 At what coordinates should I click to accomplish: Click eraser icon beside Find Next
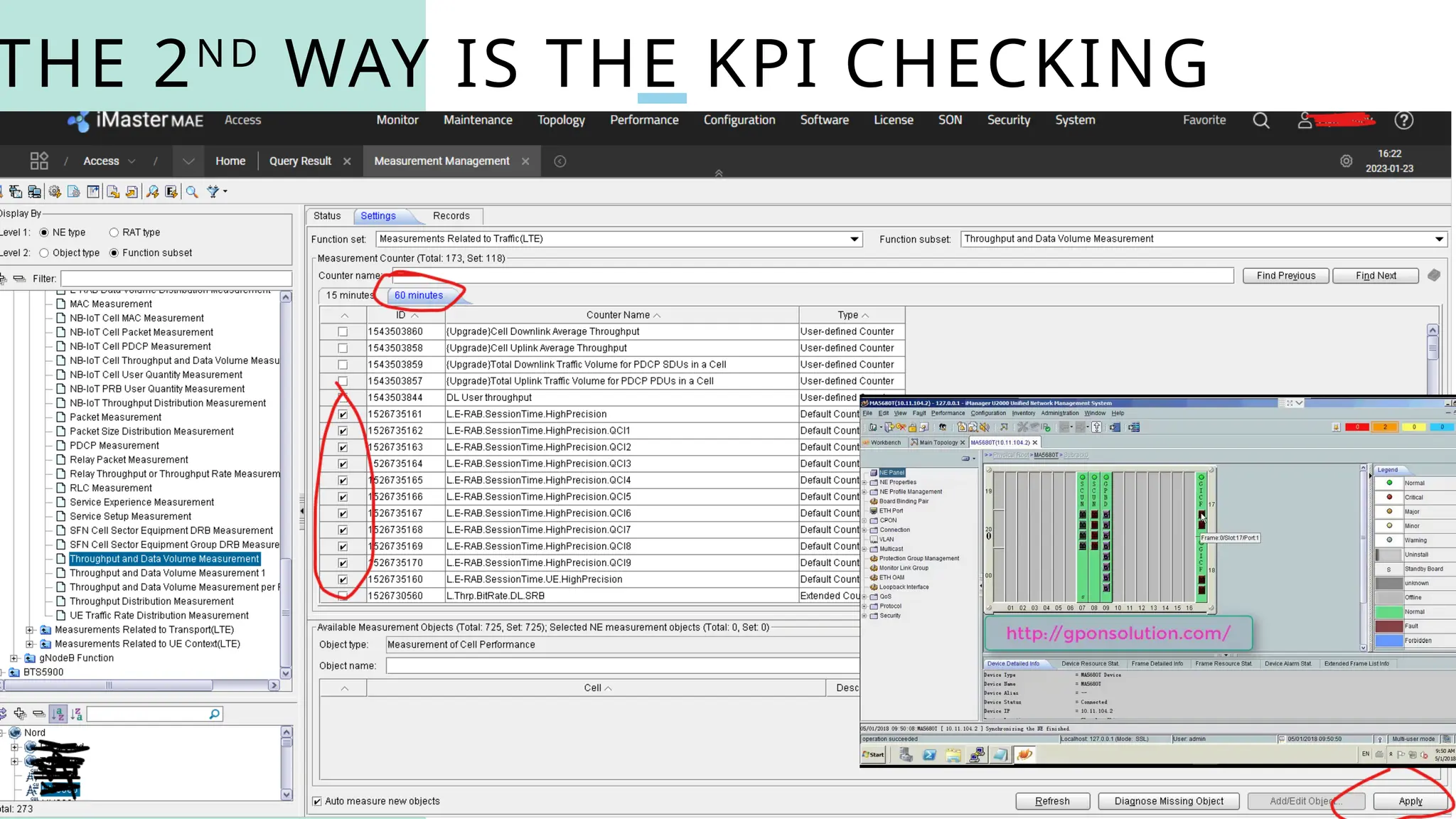(x=1434, y=275)
